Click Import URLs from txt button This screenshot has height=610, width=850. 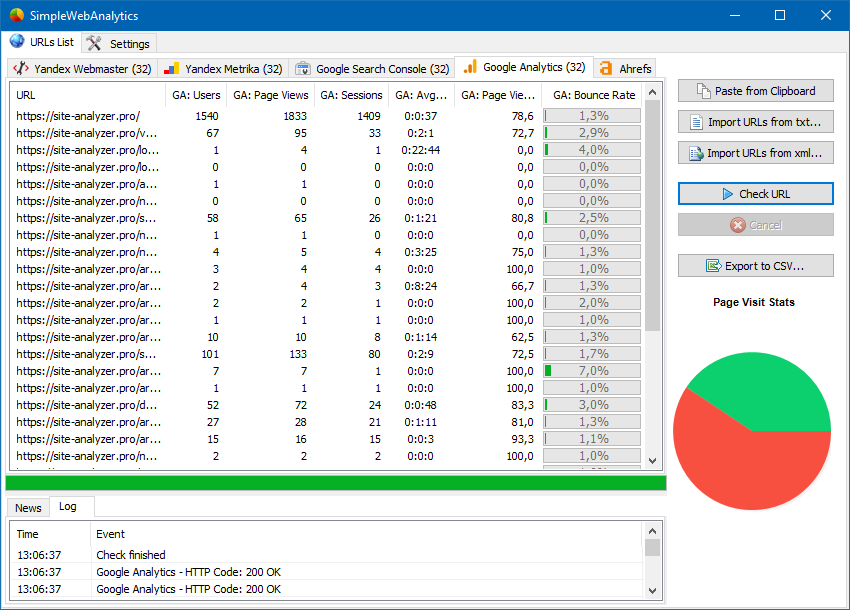point(756,122)
